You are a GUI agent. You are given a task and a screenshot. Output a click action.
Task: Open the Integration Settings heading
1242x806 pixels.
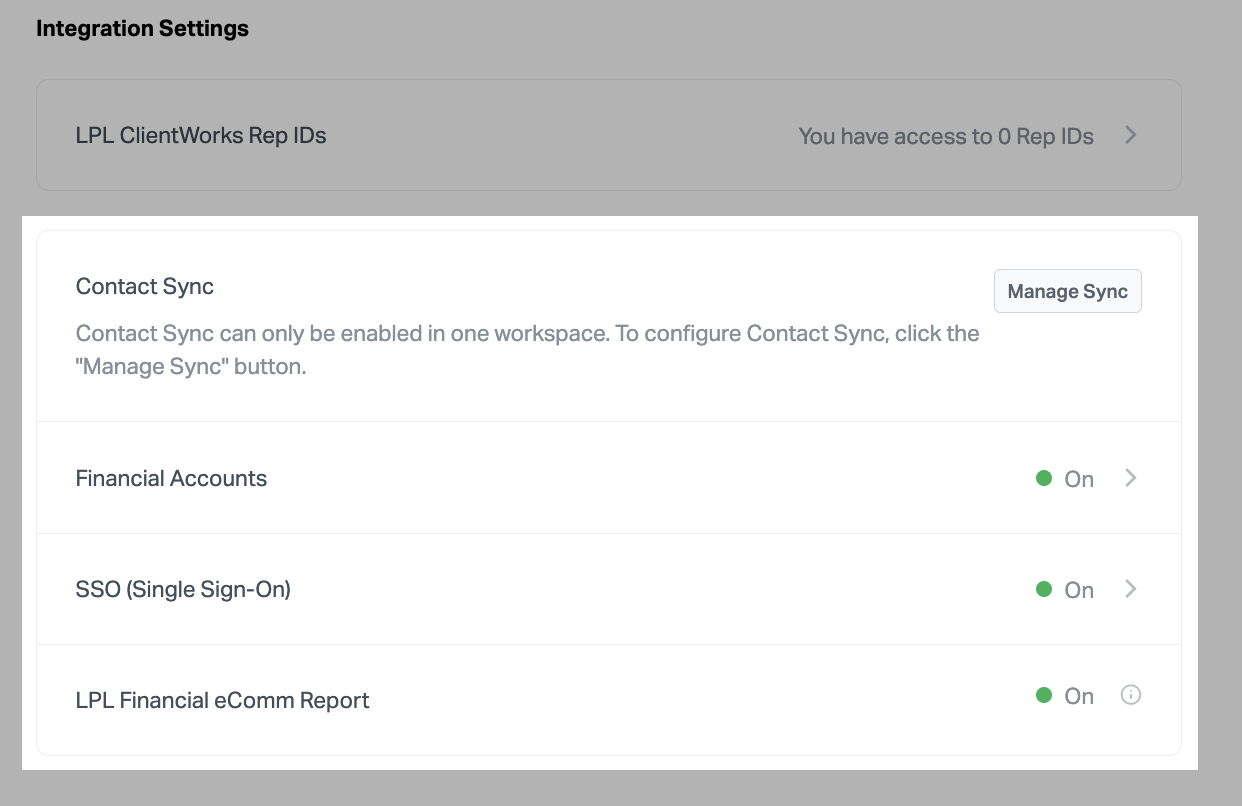coord(142,28)
